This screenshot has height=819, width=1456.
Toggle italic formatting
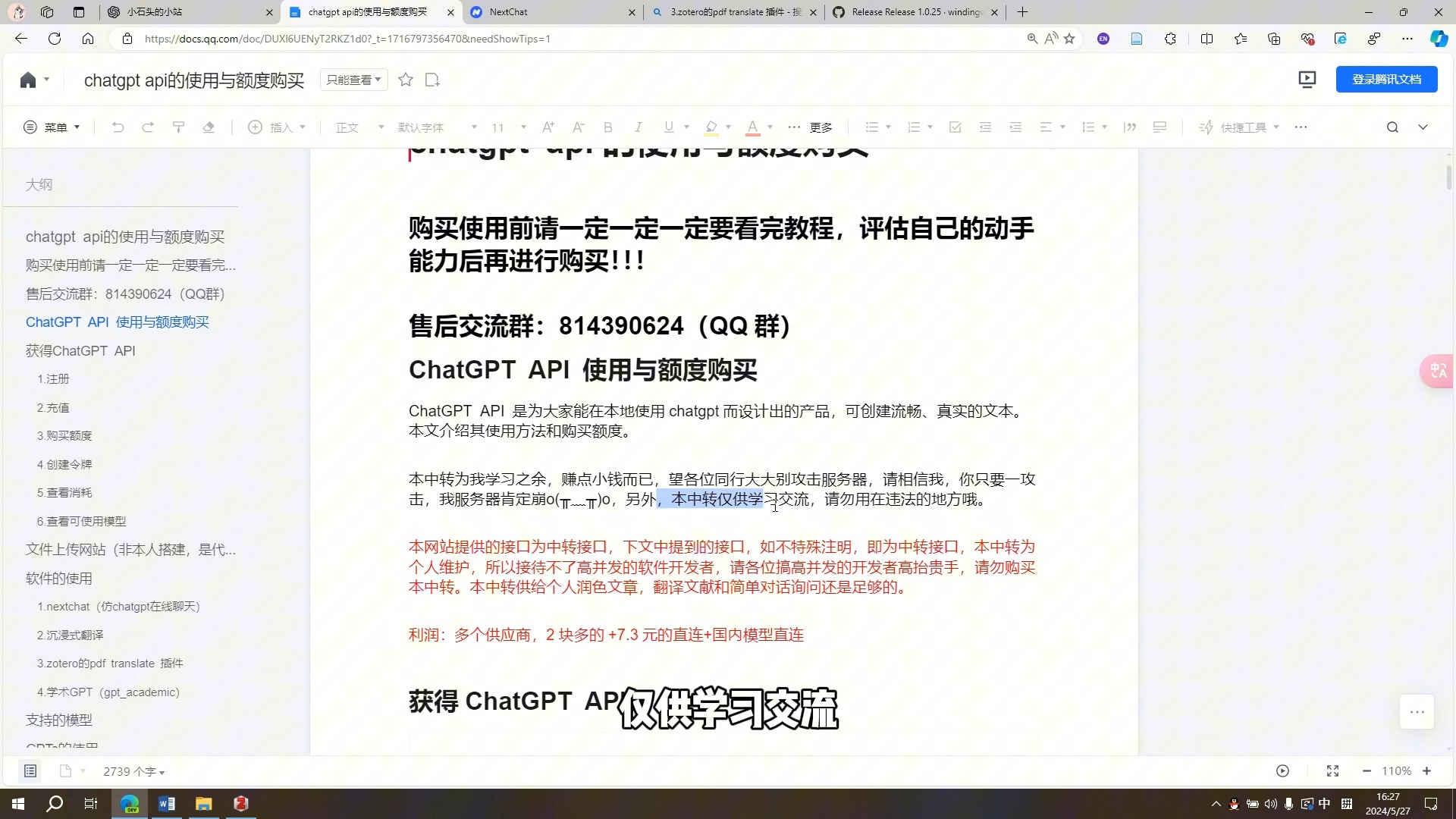pos(638,127)
